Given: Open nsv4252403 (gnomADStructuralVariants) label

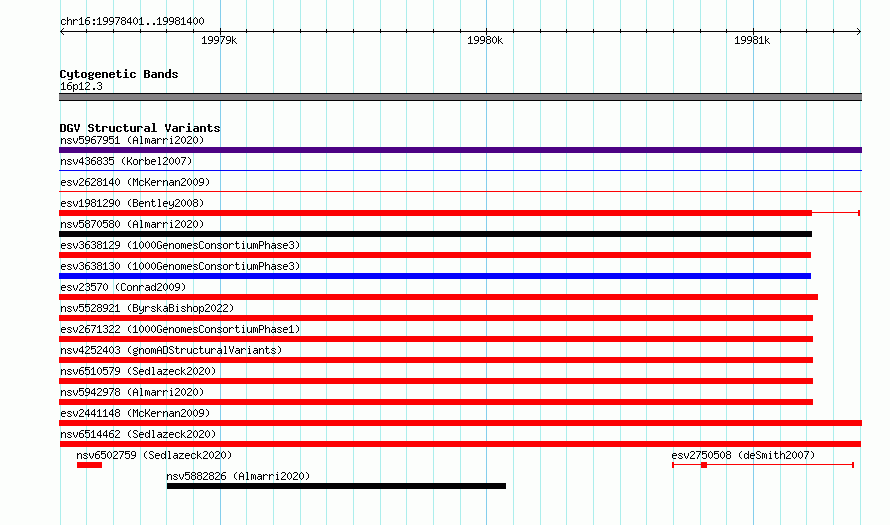Looking at the screenshot, I should click(171, 350).
